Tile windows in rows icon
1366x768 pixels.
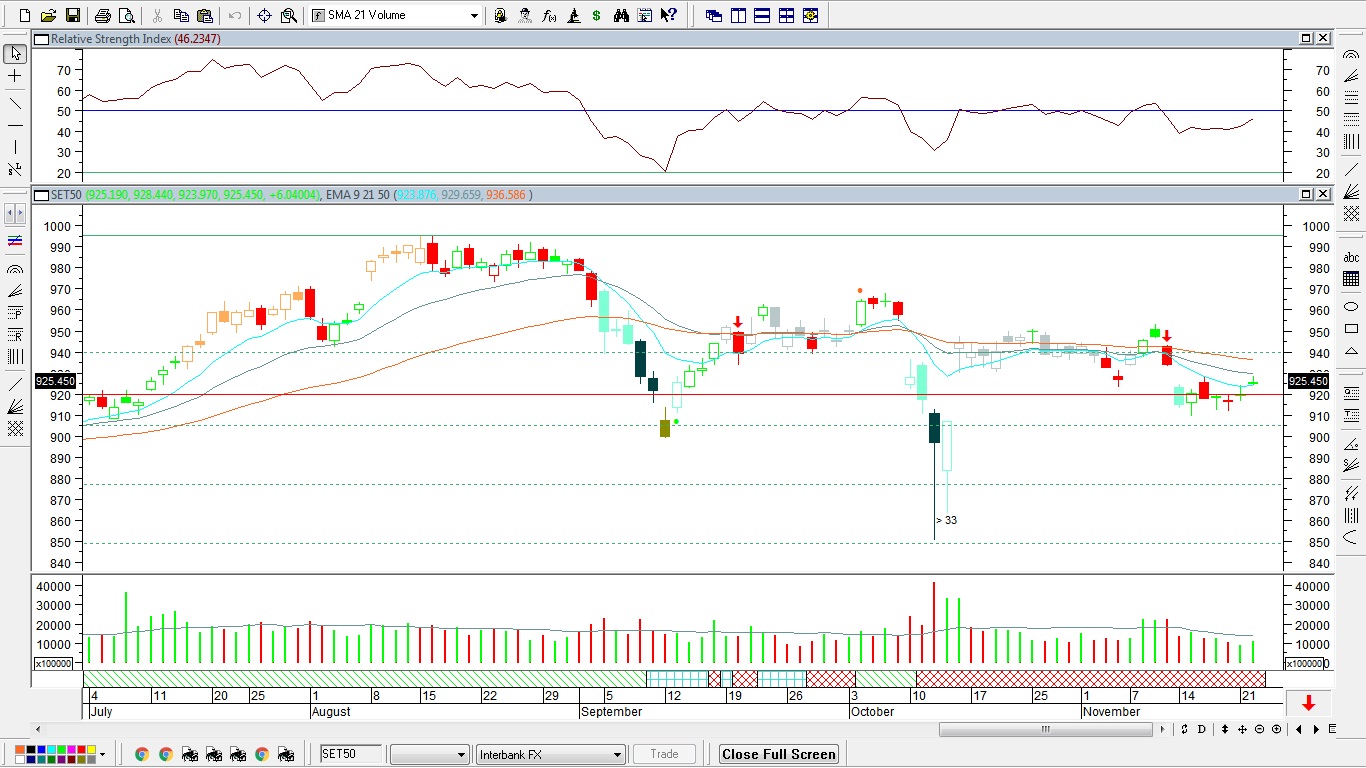click(x=762, y=15)
